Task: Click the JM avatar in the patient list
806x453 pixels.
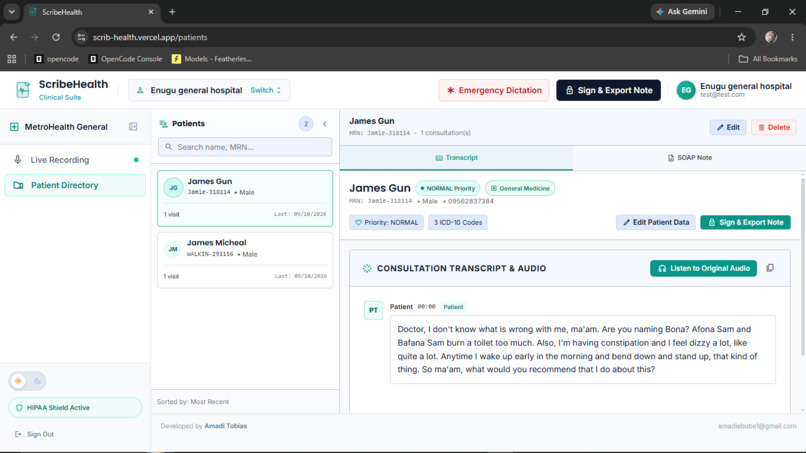Action: [x=173, y=249]
